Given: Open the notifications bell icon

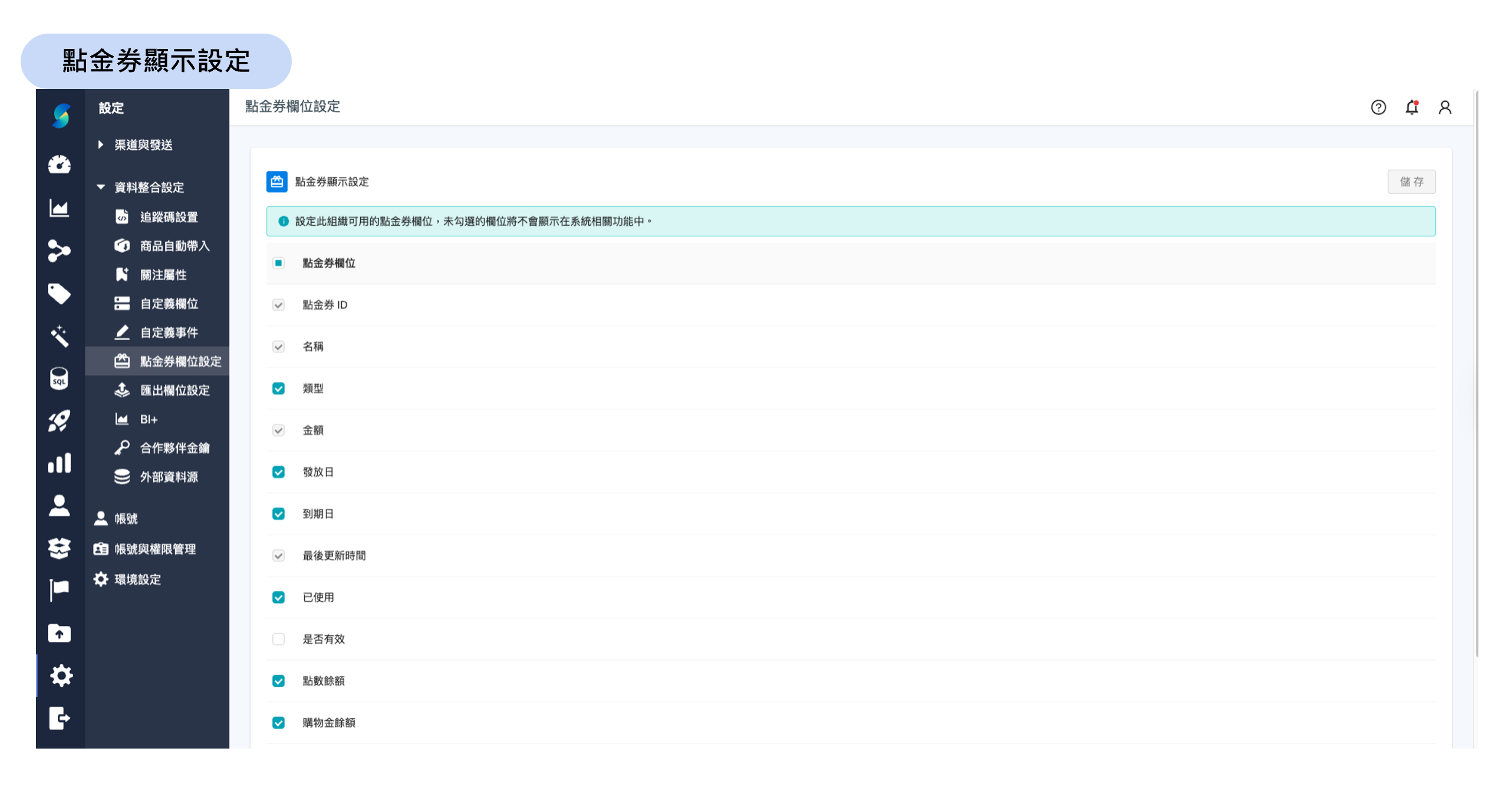Looking at the screenshot, I should [1411, 107].
